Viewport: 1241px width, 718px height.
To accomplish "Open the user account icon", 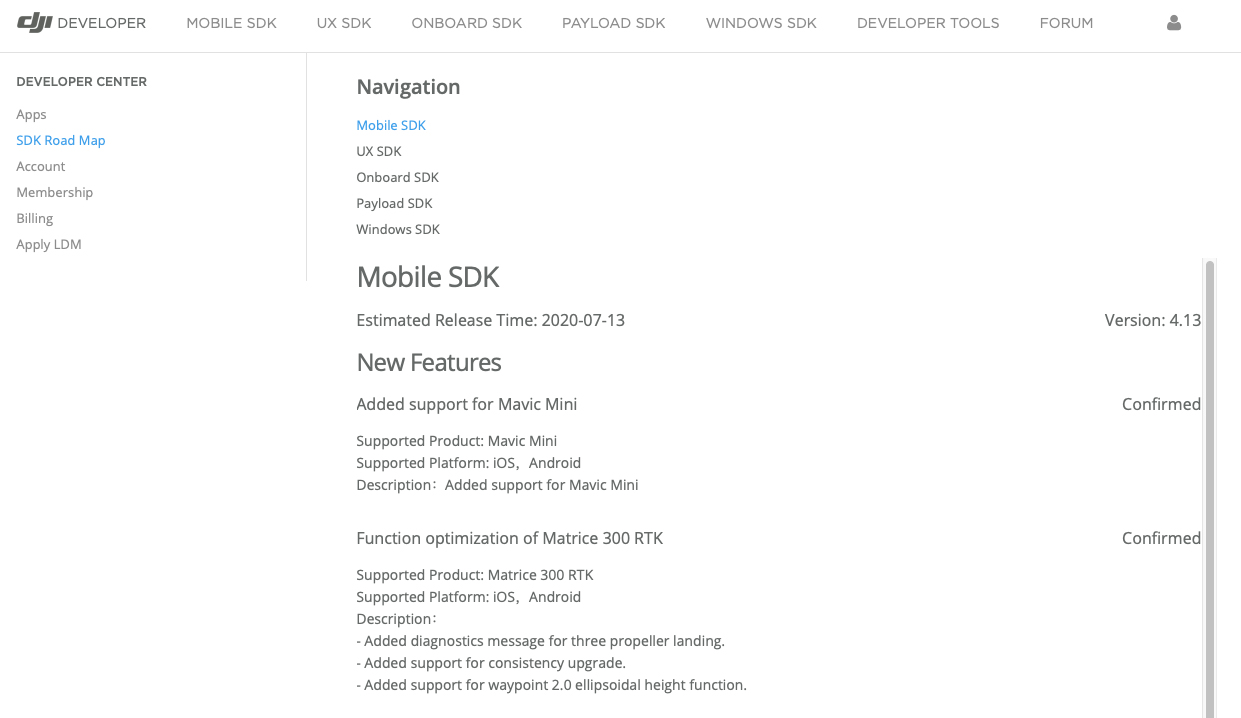I will [1174, 22].
